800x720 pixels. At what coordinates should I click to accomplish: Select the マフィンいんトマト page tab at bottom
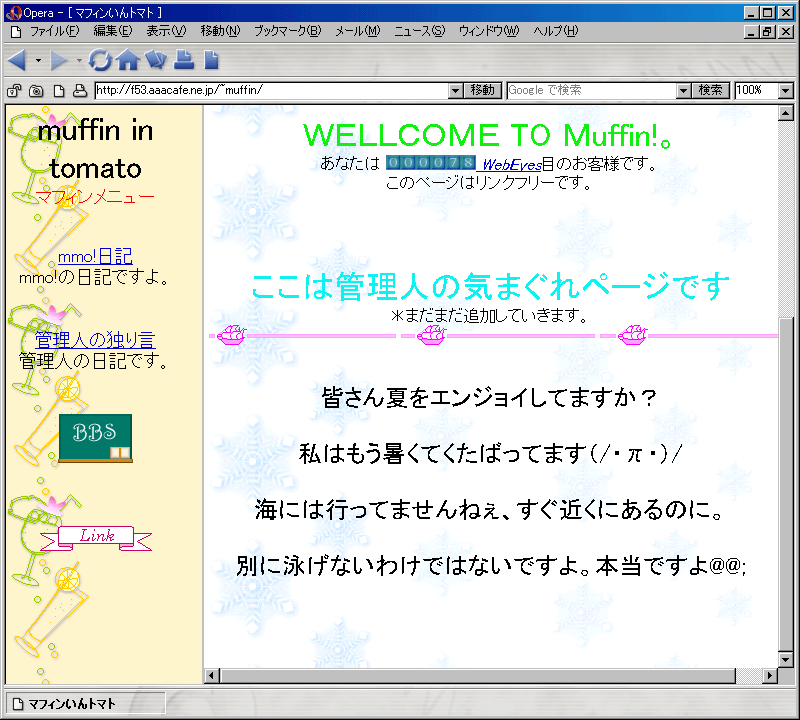[x=85, y=704]
